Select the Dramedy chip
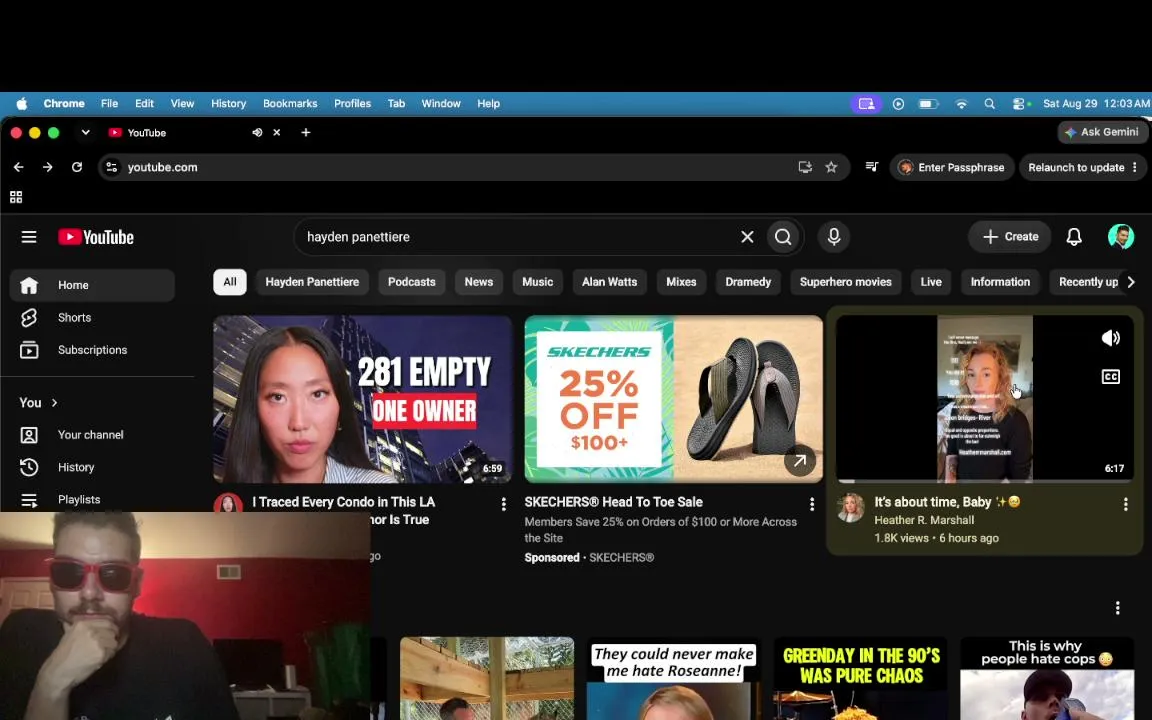Viewport: 1152px width, 720px height. coord(748,282)
